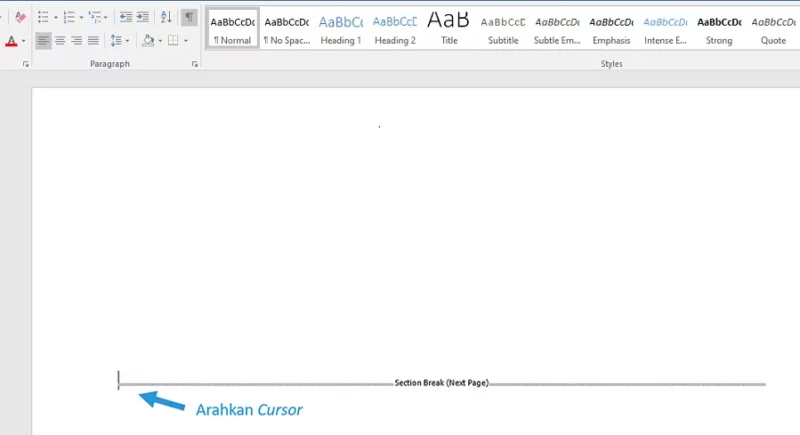Toggle Align Right paragraph alignment
This screenshot has width=800, height=435.
click(x=77, y=41)
